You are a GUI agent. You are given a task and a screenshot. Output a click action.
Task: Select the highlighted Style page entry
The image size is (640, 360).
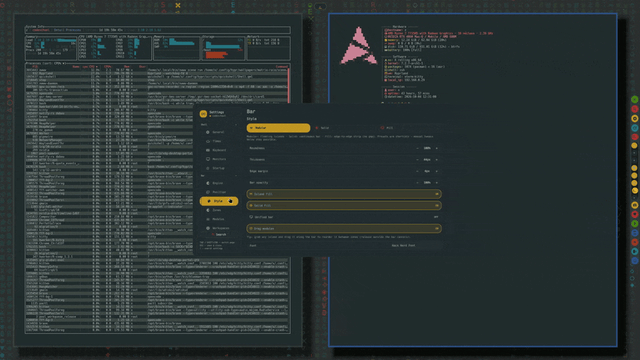tap(219, 201)
